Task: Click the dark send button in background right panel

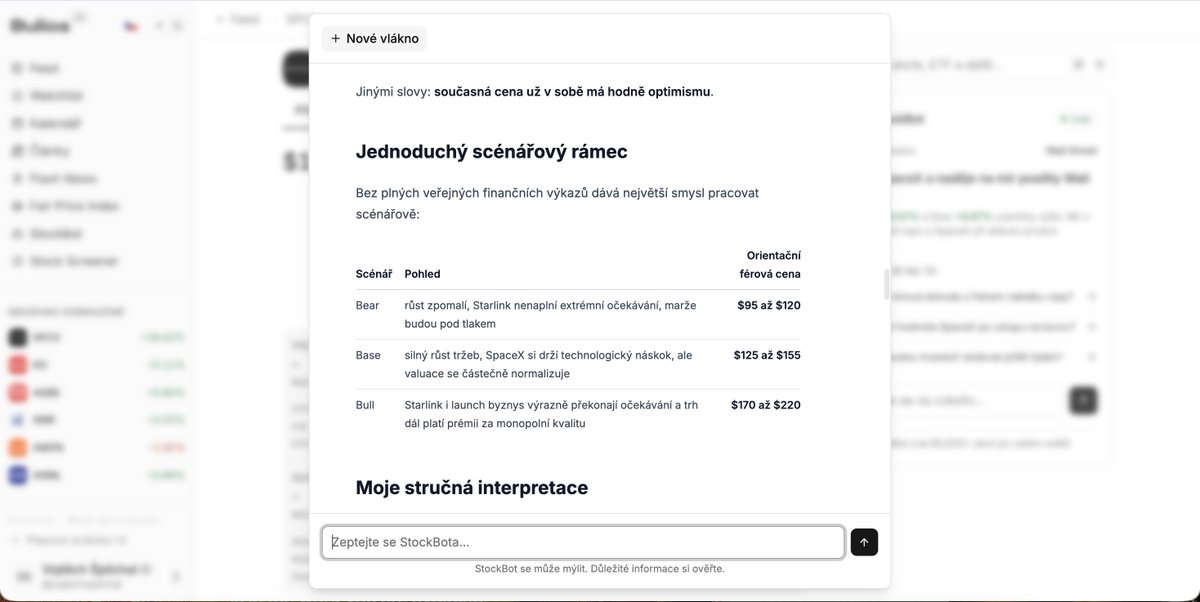Action: point(1083,401)
